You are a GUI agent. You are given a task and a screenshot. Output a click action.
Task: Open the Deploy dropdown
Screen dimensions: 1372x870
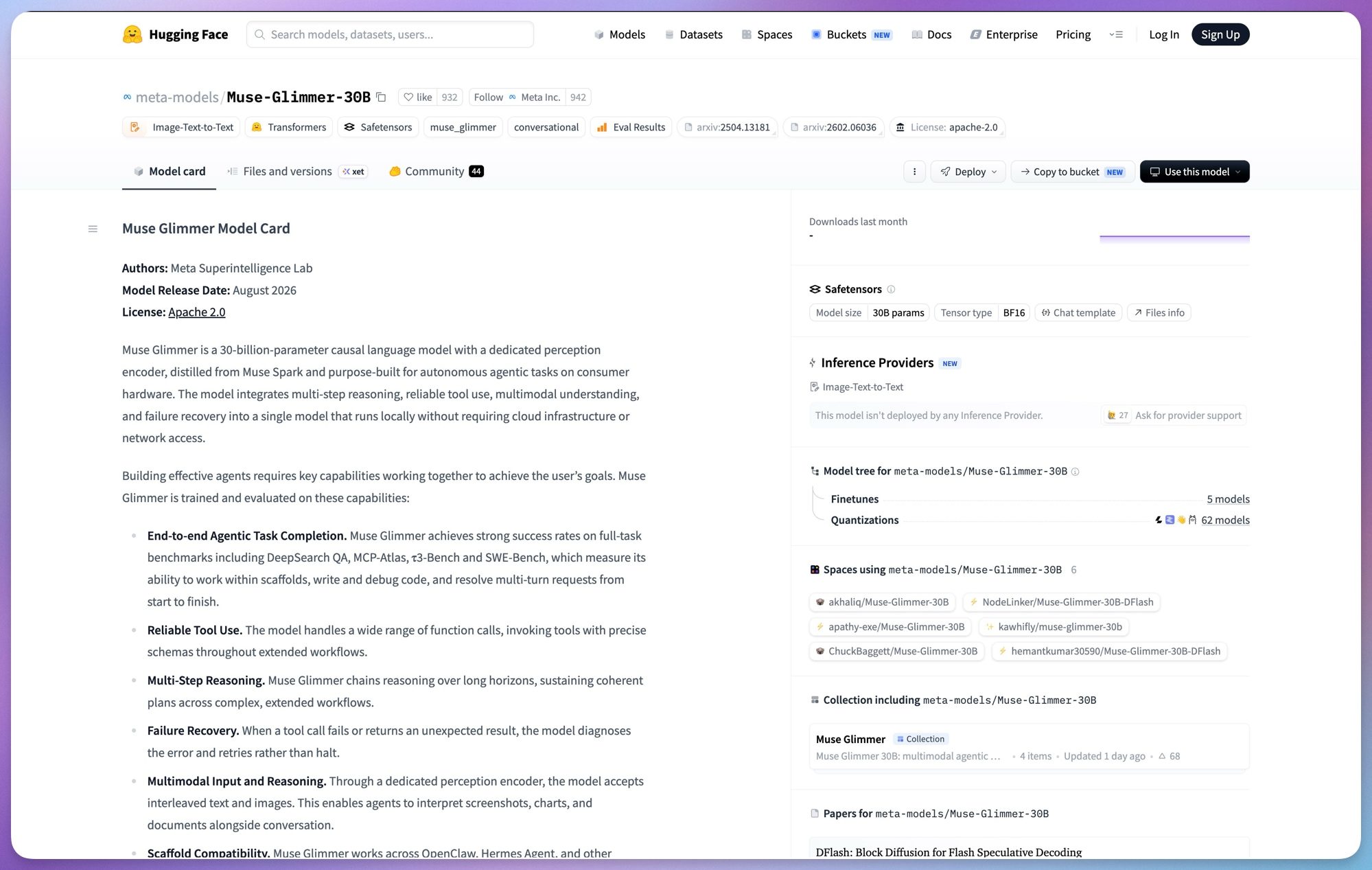point(968,172)
